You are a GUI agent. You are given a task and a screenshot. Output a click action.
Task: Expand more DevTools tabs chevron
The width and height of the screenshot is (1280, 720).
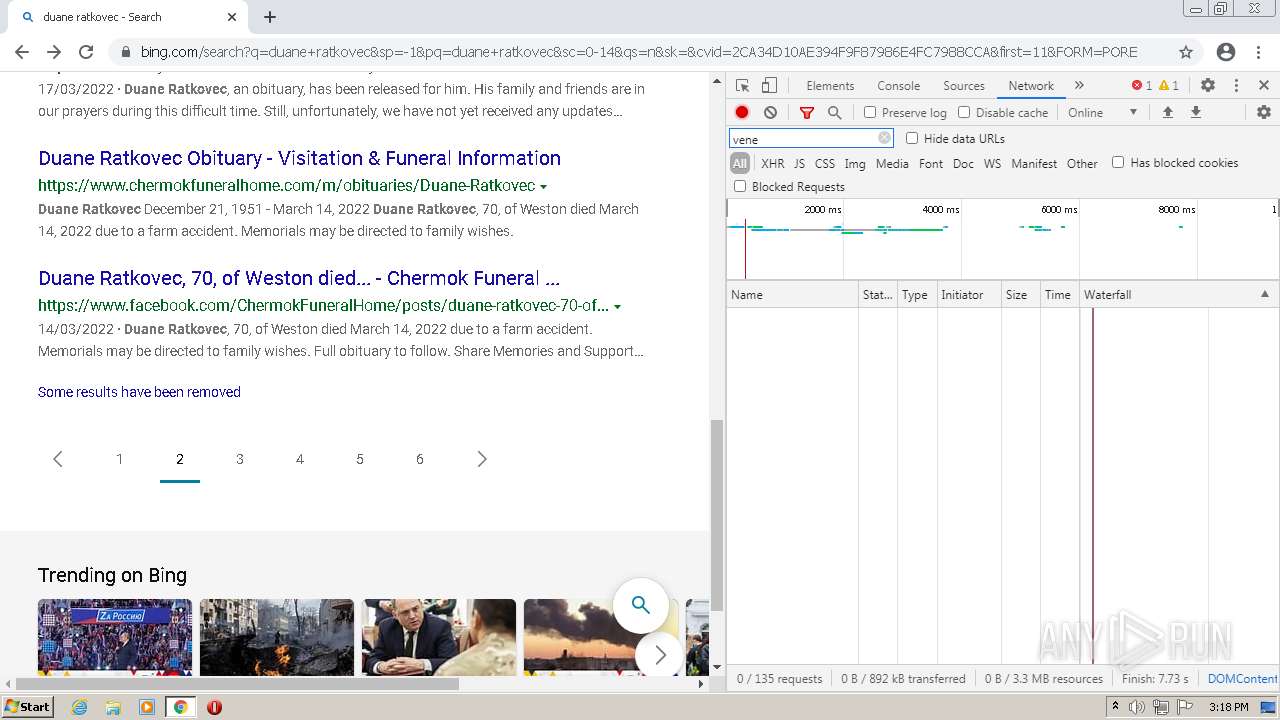[1079, 86]
